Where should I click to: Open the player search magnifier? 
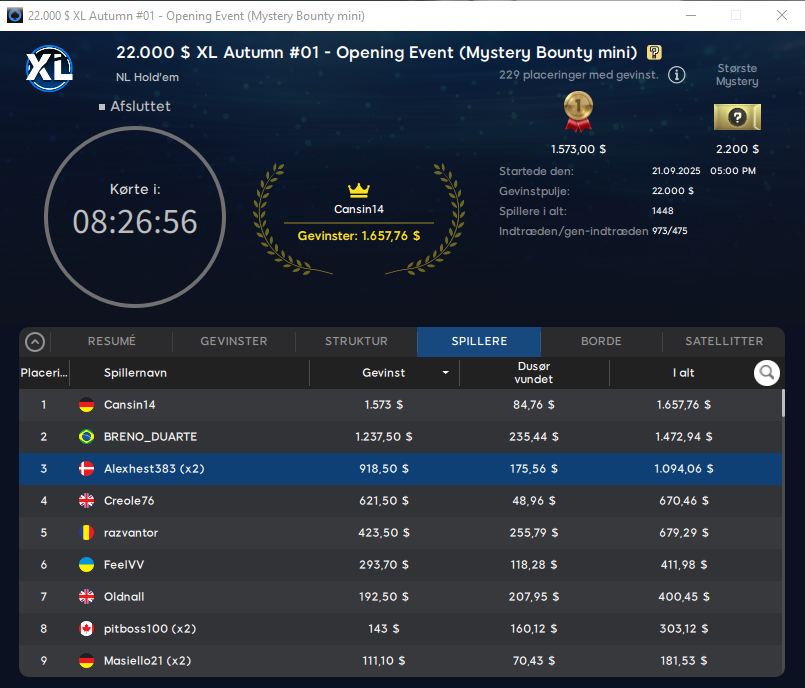coord(767,373)
